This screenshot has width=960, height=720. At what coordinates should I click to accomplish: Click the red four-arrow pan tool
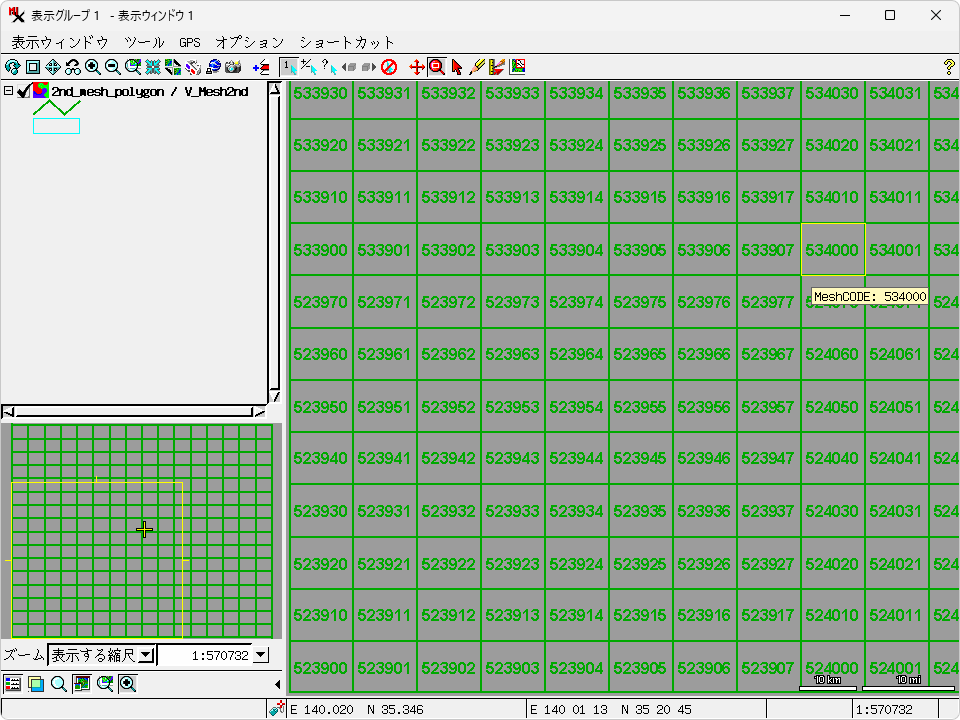click(417, 67)
